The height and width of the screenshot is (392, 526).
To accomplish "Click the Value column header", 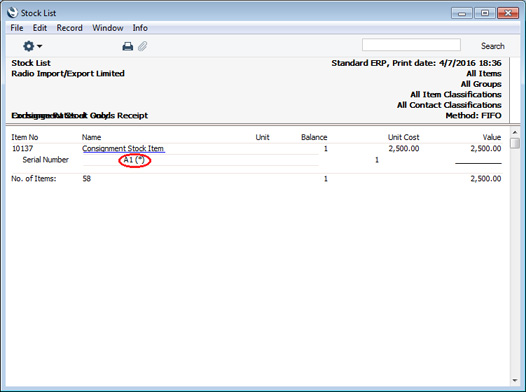I will click(492, 137).
